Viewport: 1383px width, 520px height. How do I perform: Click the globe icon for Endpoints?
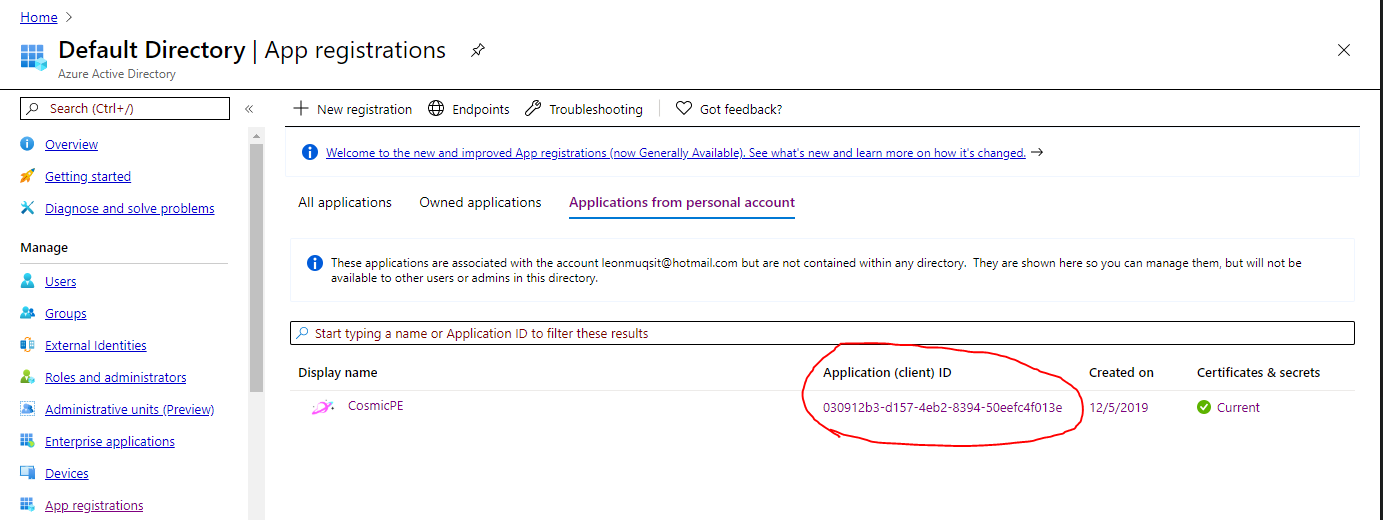pos(436,108)
